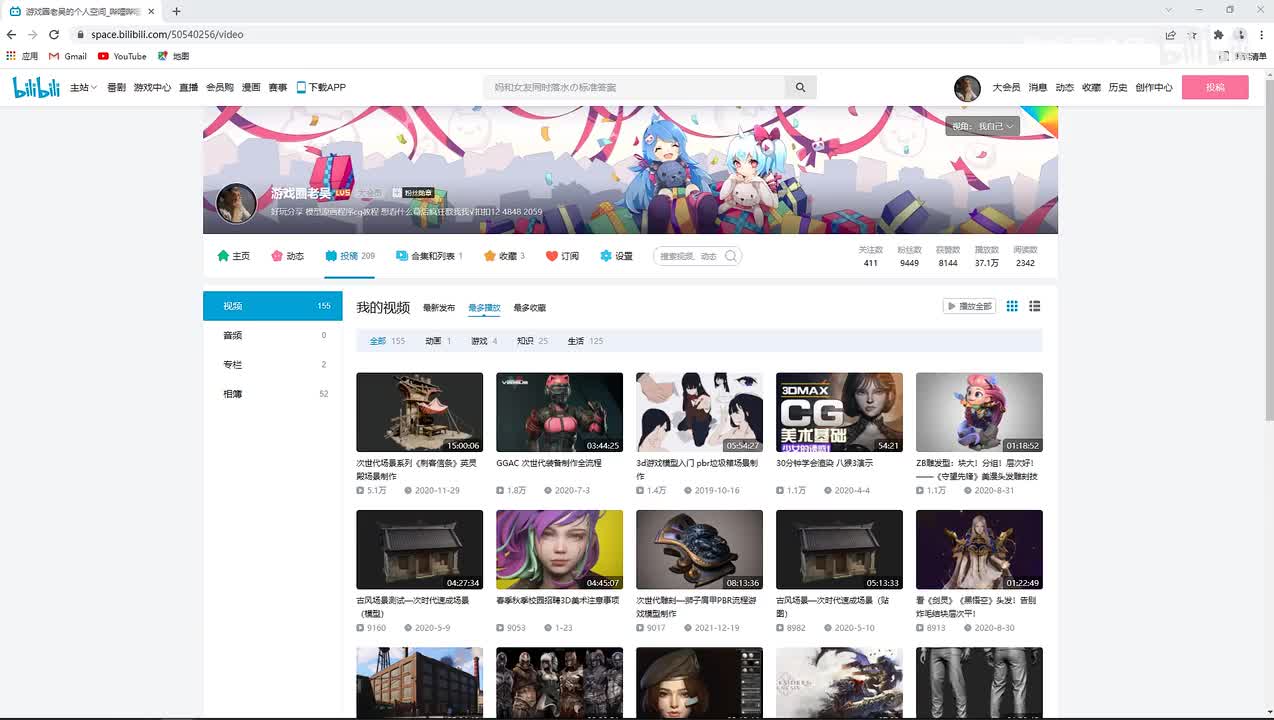This screenshot has height=720, width=1274.
Task: Go to 创作中心 creator center
Action: click(x=1154, y=87)
